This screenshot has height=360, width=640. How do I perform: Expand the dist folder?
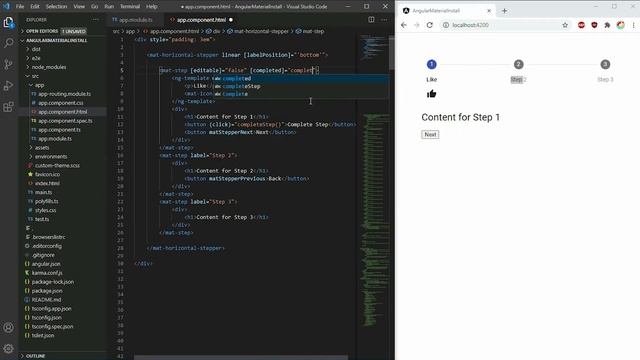(36, 49)
